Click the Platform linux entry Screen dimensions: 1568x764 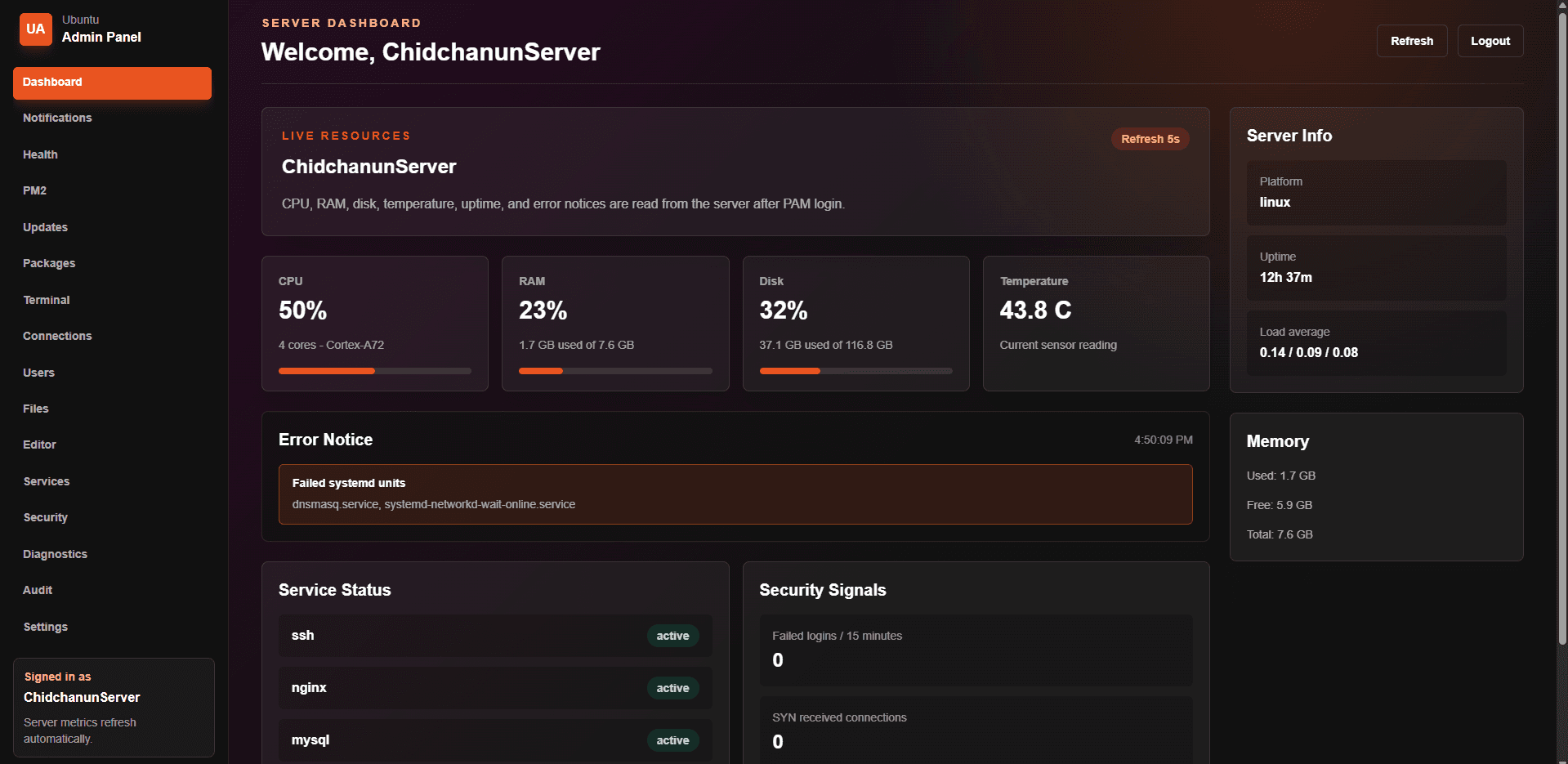(x=1377, y=193)
